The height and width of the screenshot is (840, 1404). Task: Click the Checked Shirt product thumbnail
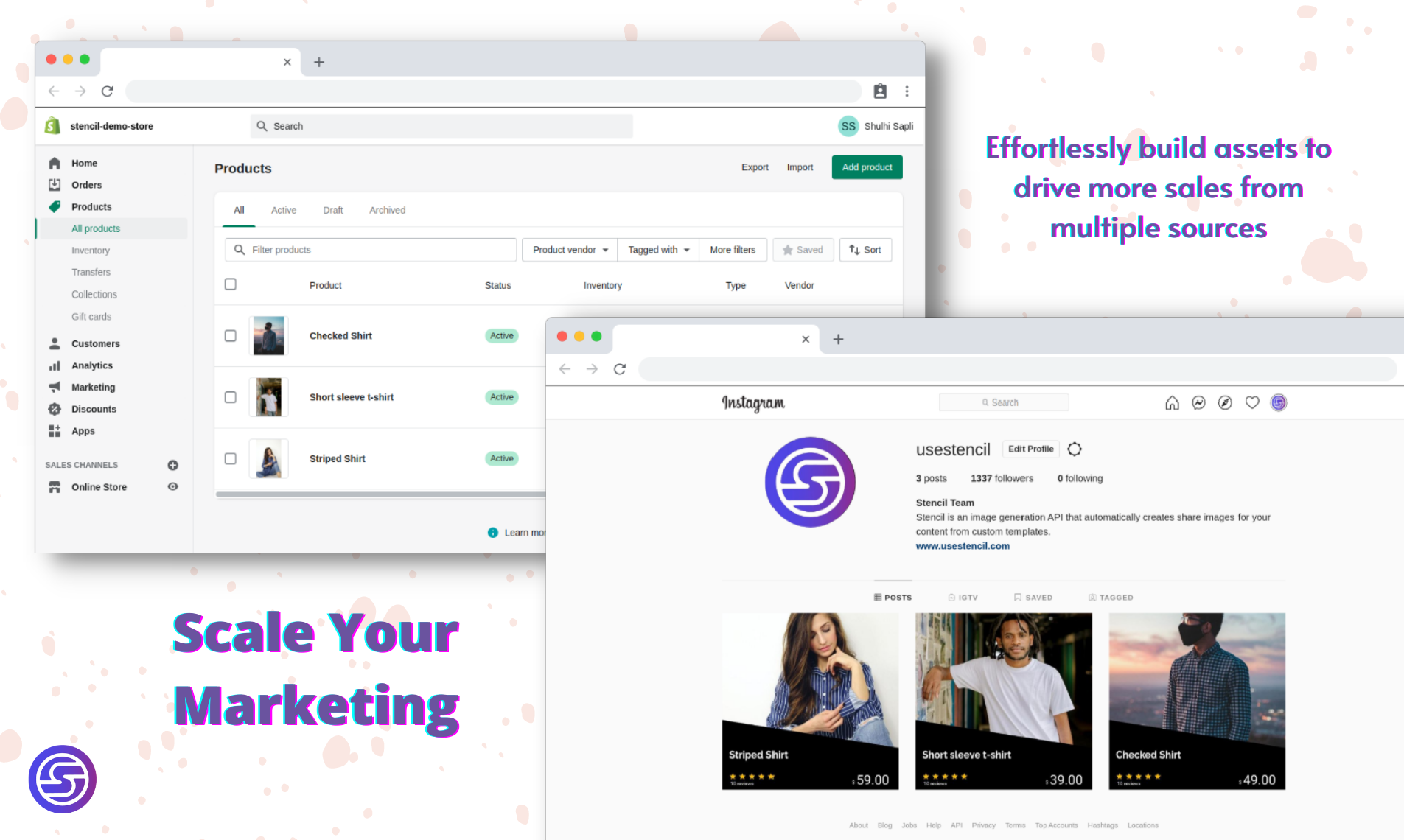[268, 336]
